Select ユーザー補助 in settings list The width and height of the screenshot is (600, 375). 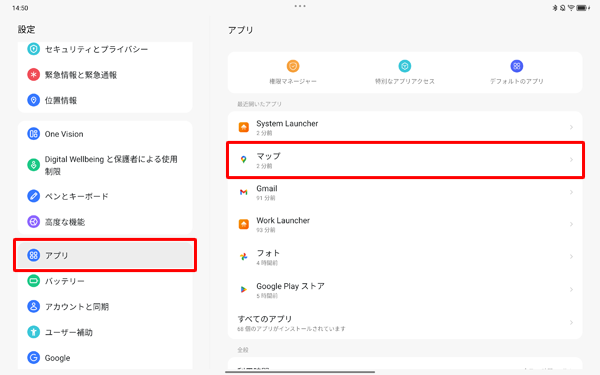point(105,332)
